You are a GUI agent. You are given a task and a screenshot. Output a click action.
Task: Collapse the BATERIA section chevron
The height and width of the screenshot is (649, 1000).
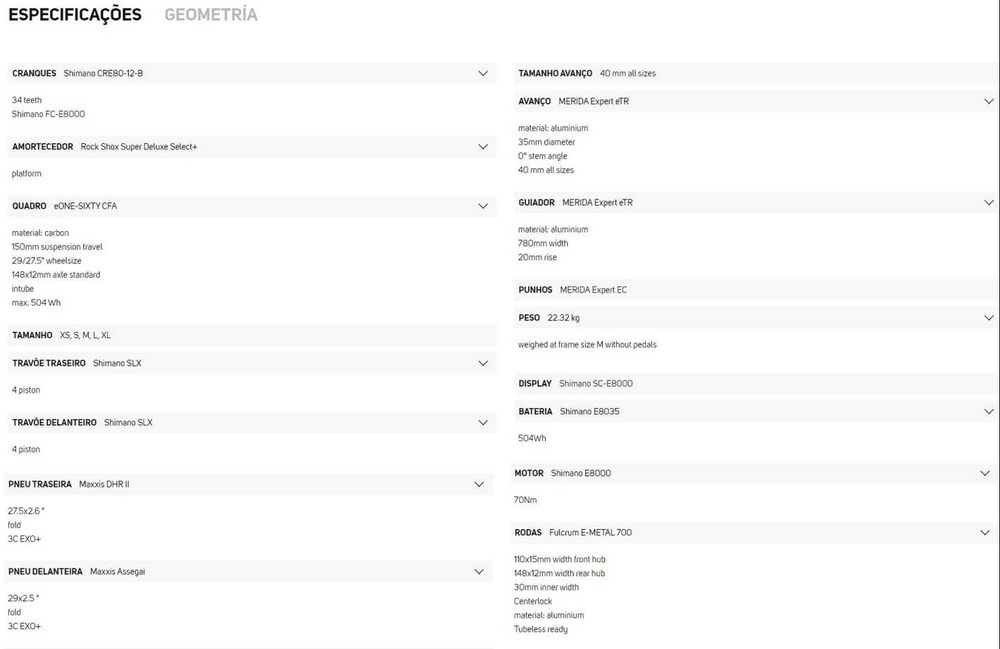coord(989,412)
